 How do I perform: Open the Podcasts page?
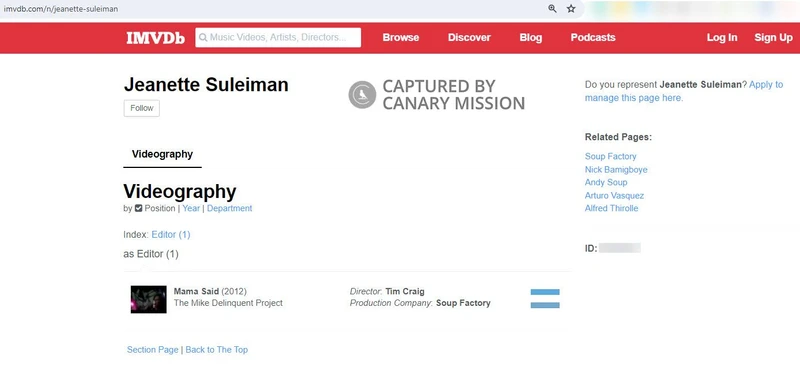(593, 37)
